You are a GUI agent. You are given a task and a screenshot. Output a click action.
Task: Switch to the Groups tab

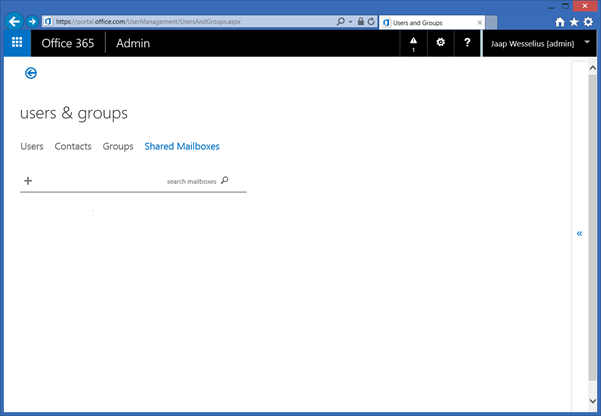pyautogui.click(x=118, y=146)
